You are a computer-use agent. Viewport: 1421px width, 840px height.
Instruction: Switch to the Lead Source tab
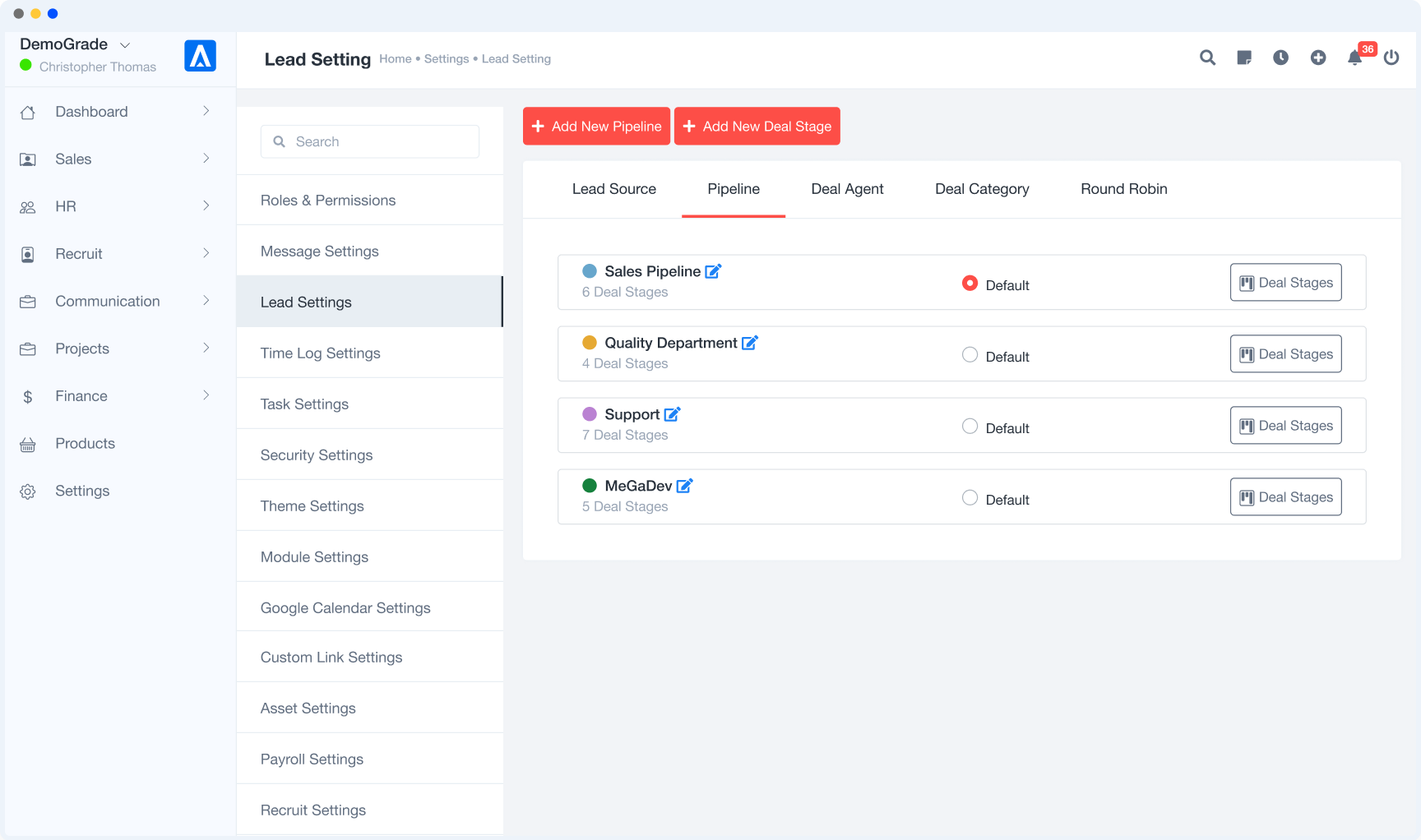[614, 189]
